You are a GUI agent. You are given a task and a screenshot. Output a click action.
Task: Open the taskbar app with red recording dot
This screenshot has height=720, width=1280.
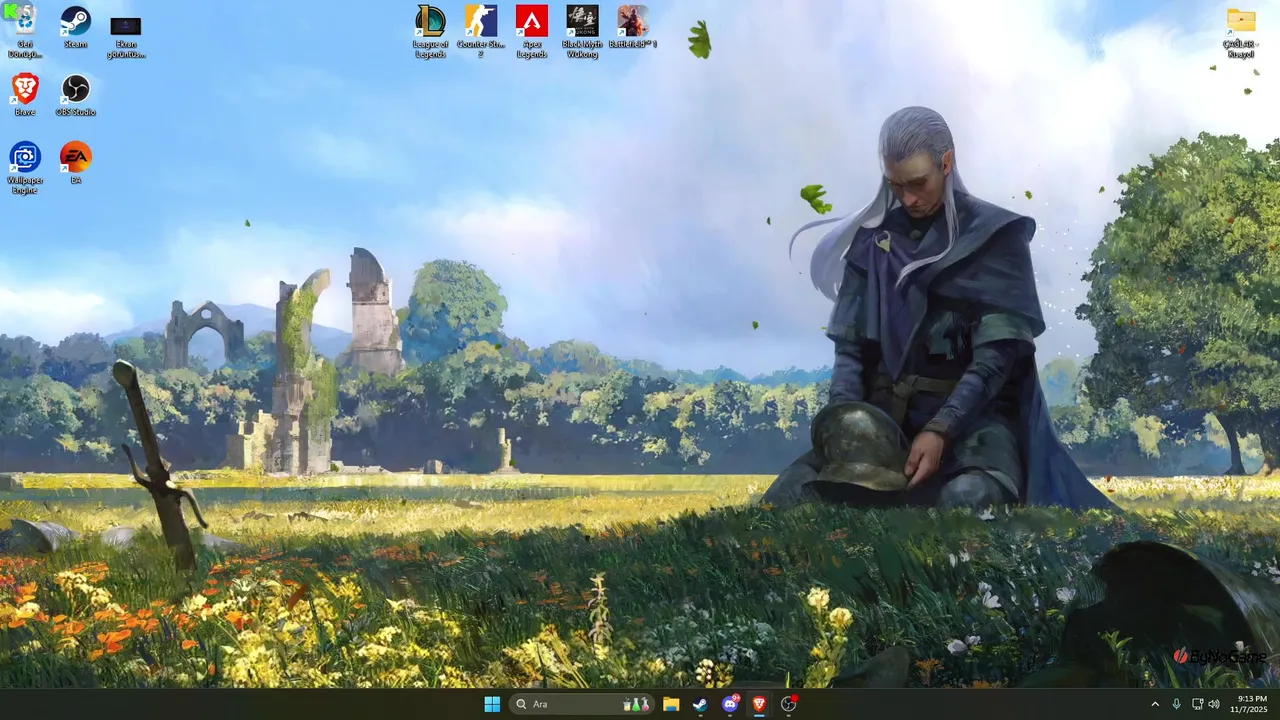click(x=789, y=704)
